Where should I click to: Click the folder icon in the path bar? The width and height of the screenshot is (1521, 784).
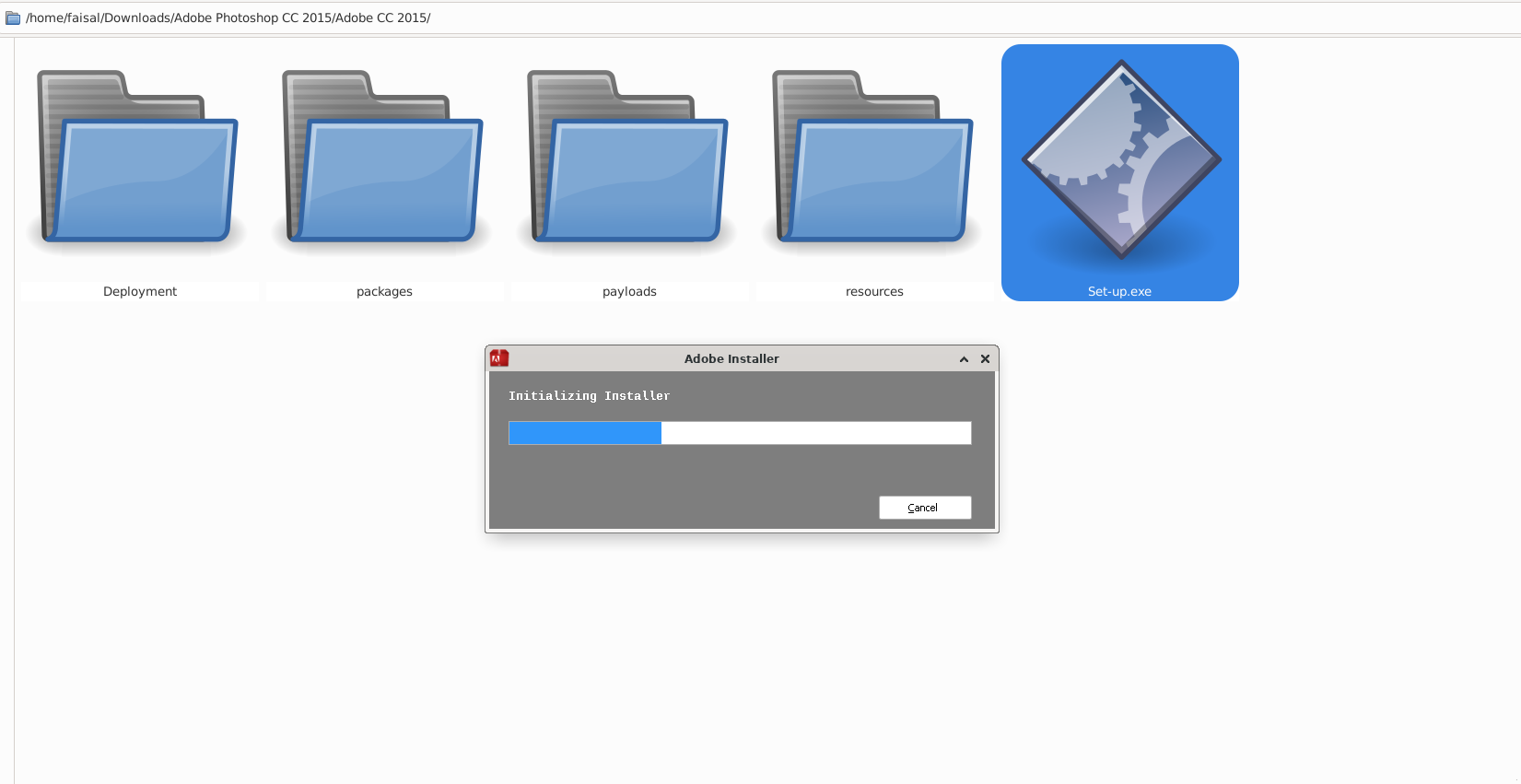point(13,18)
